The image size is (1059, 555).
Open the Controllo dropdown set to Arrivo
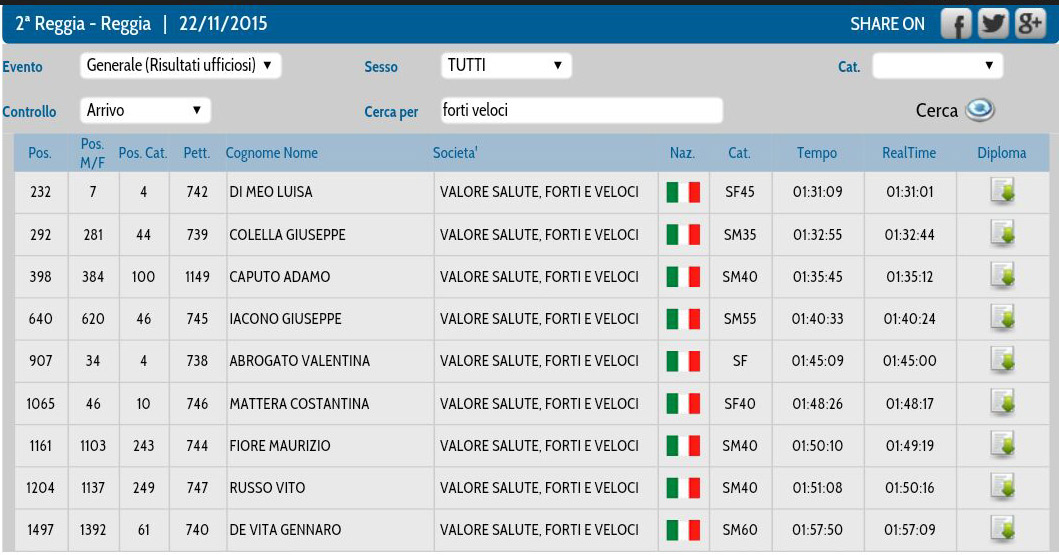145,110
